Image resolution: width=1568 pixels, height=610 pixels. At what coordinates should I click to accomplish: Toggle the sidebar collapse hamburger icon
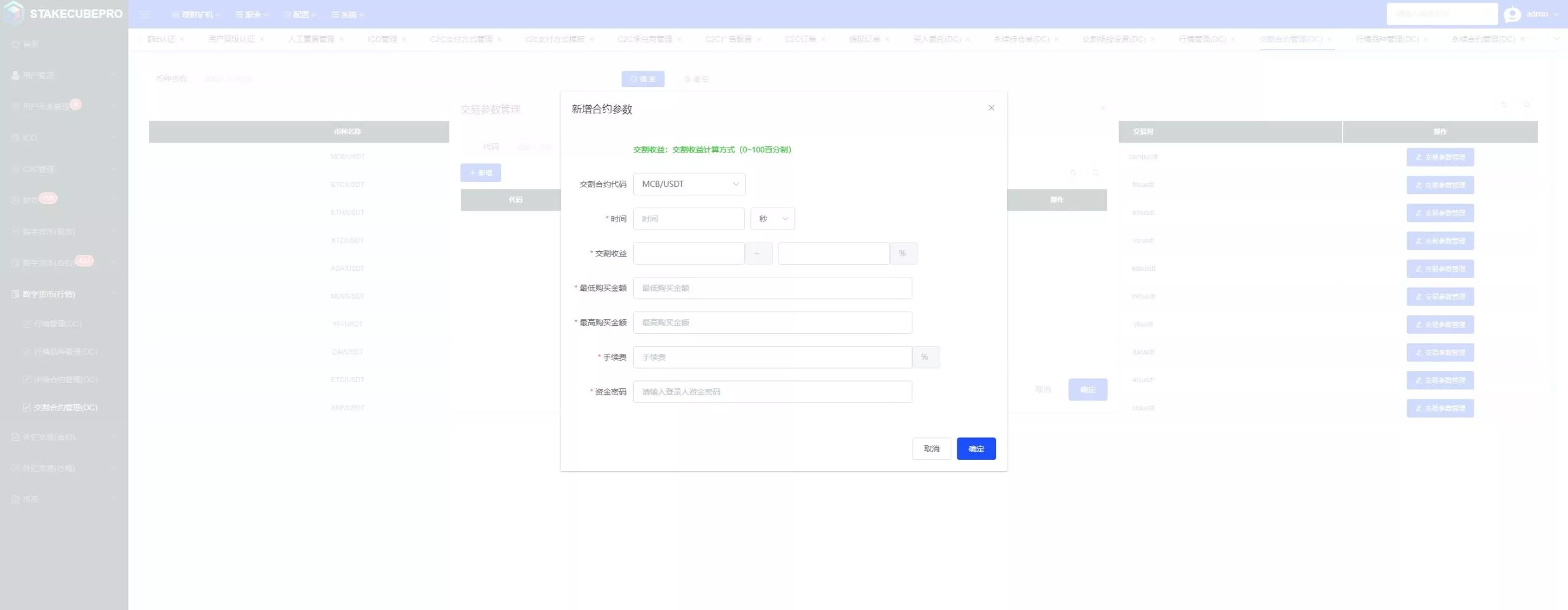click(x=145, y=14)
